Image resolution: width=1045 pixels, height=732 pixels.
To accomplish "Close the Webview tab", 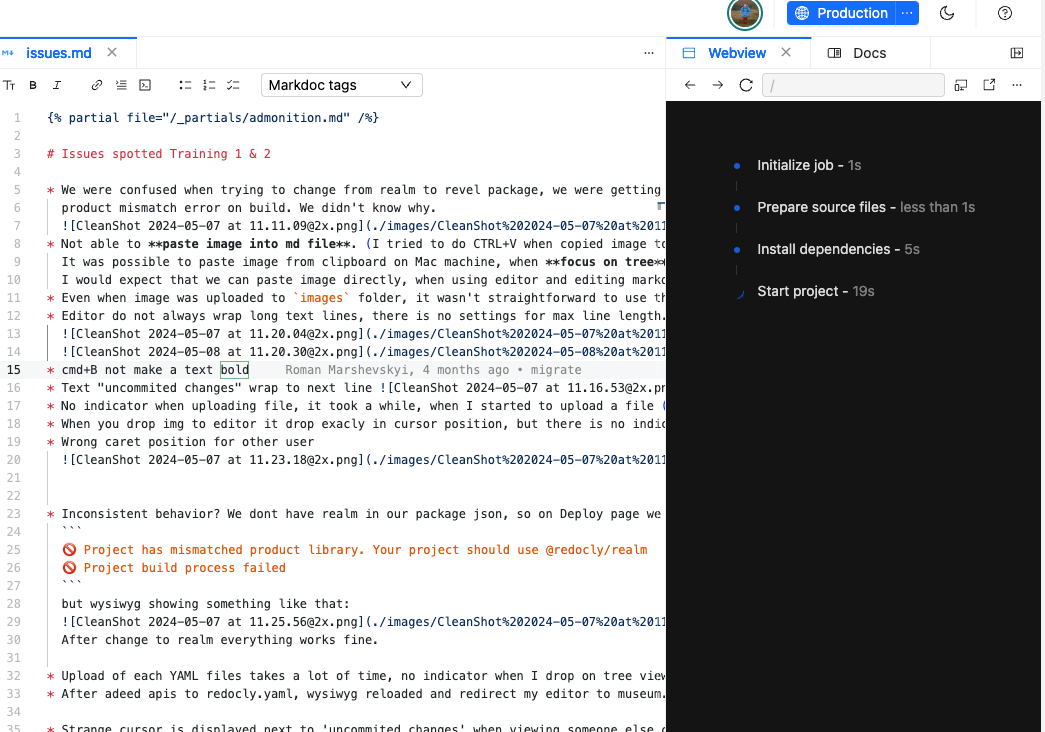I will coord(786,53).
